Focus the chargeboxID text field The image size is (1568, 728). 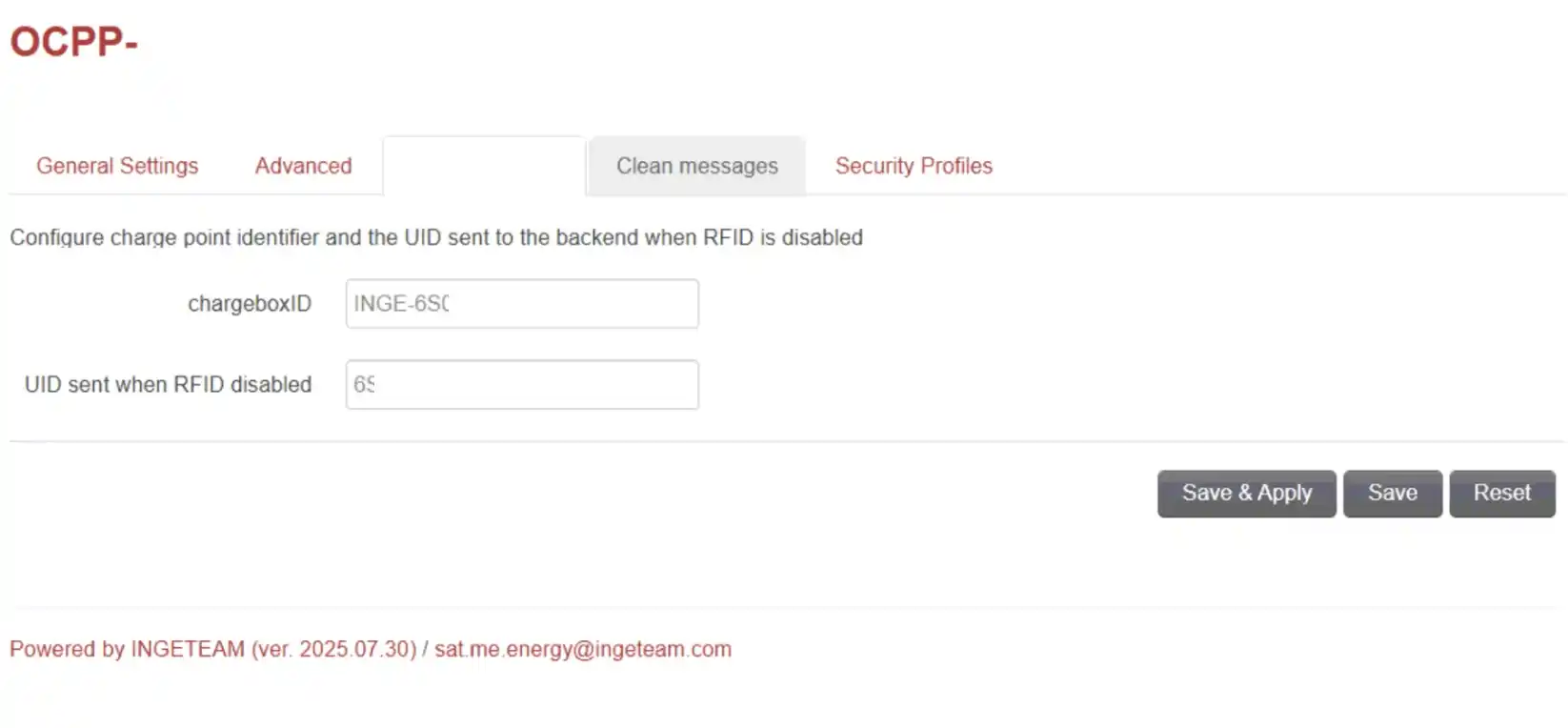(522, 304)
